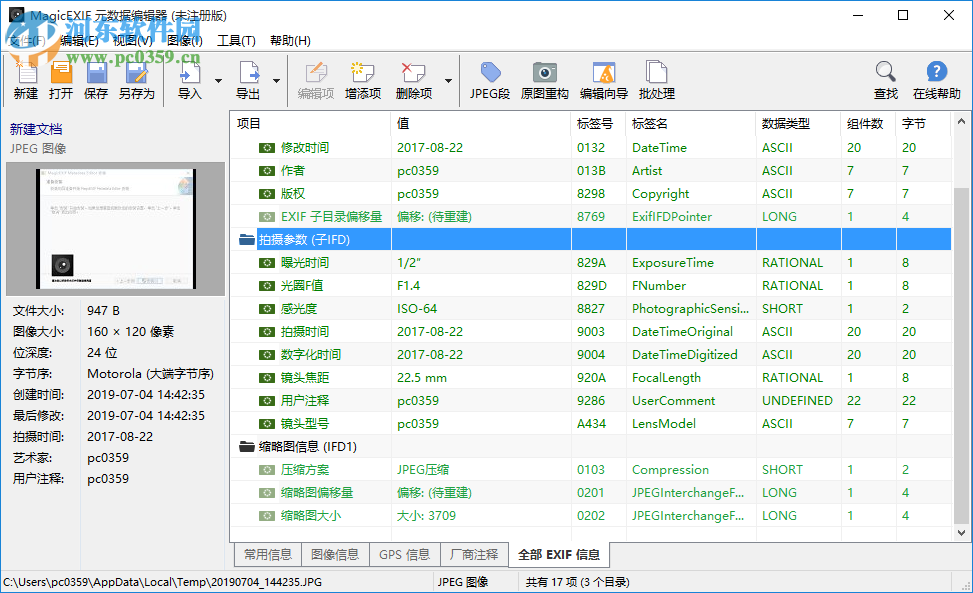
Task: Run 原图重构 original image reconstruction
Action: pos(543,80)
